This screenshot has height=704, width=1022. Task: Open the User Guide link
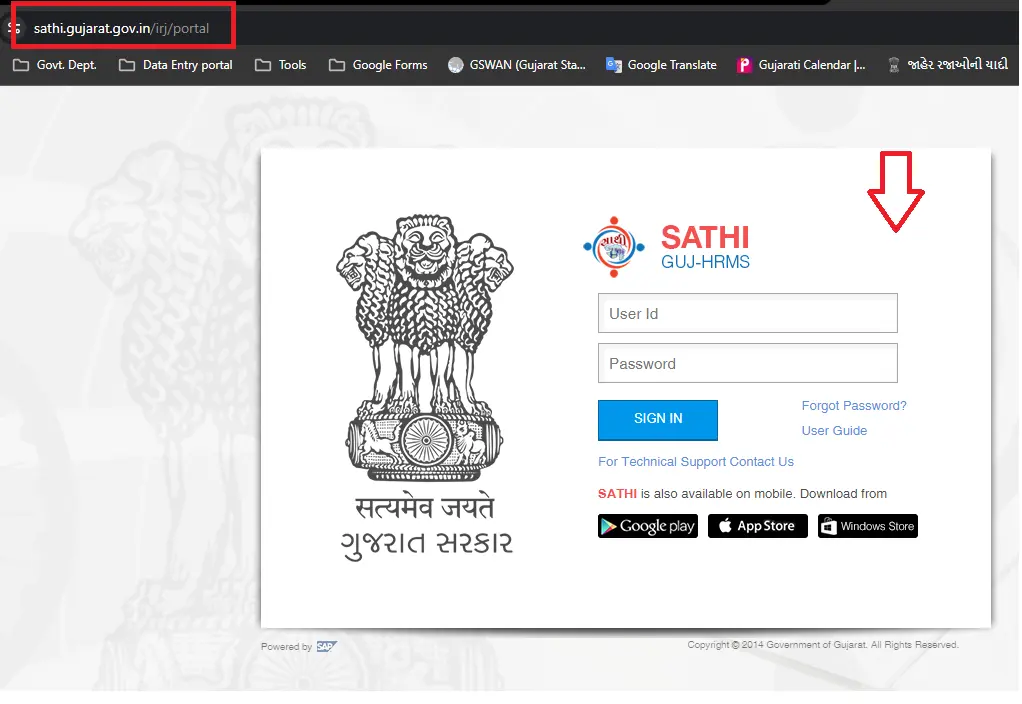834,430
